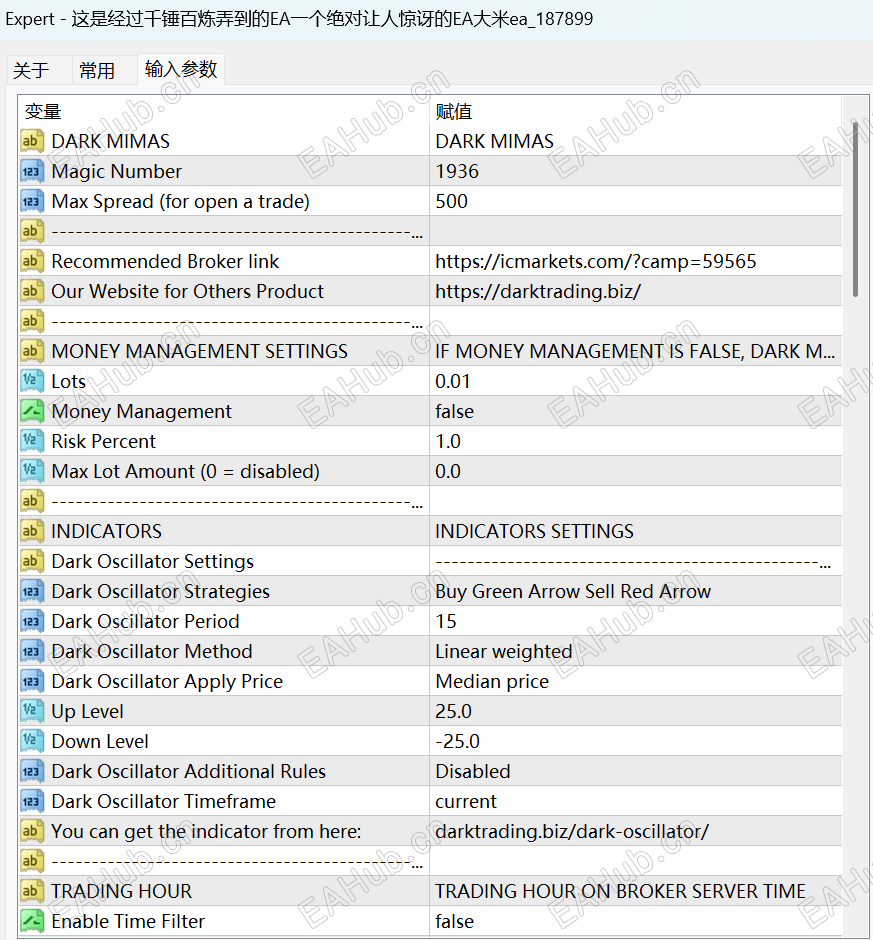Click the icon beside Dark Oscillator Additional Rules
Screen dimensions: 873x940
(32, 771)
